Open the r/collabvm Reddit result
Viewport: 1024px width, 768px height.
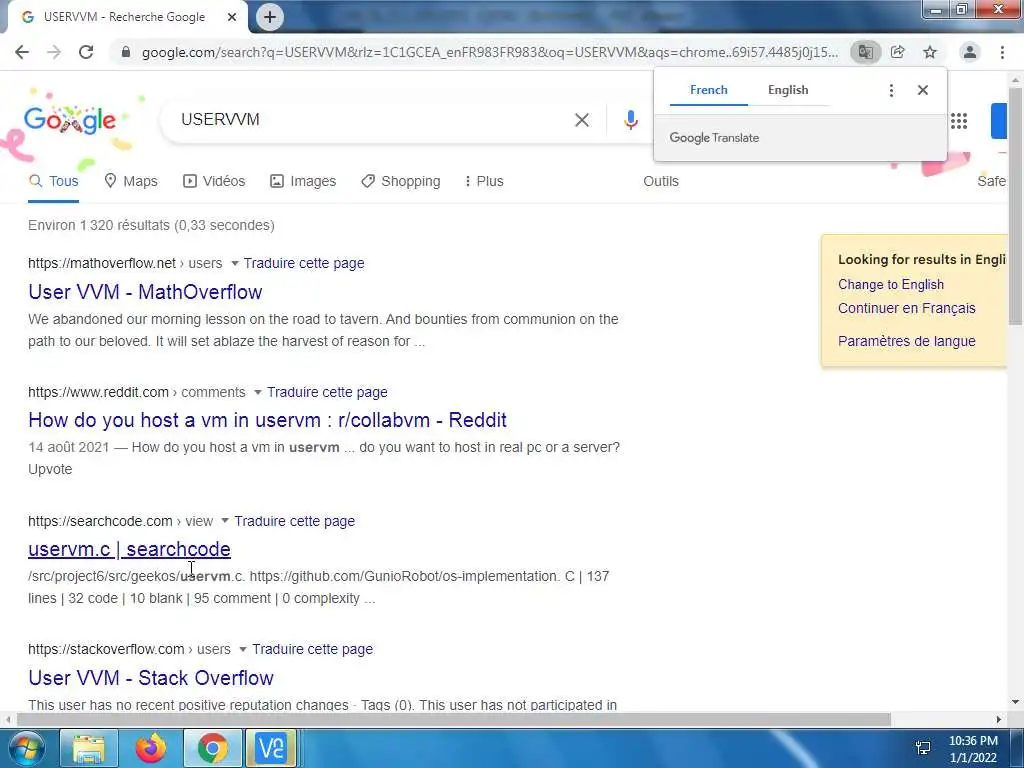tap(267, 420)
